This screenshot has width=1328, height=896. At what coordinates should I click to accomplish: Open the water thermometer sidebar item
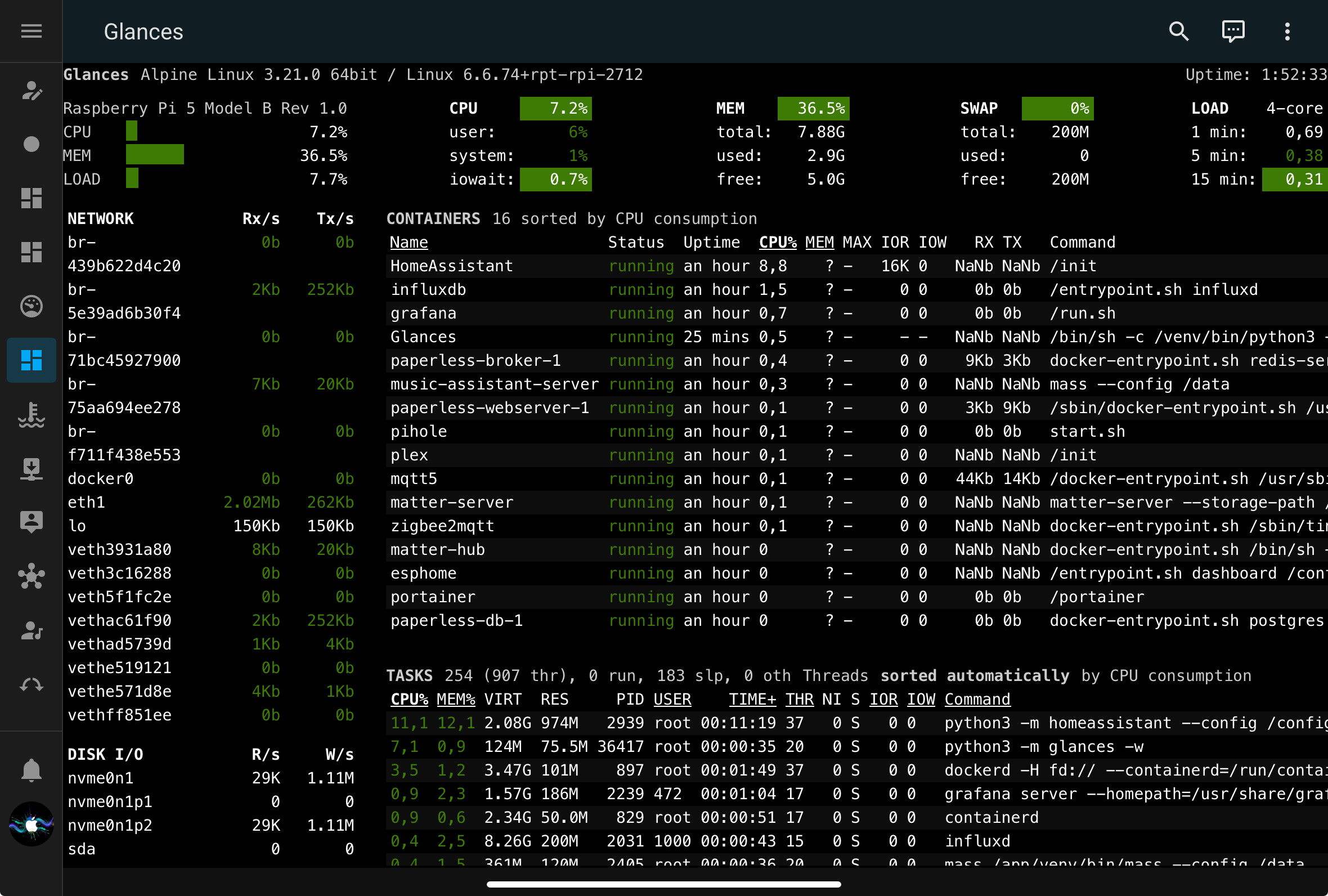click(x=32, y=414)
